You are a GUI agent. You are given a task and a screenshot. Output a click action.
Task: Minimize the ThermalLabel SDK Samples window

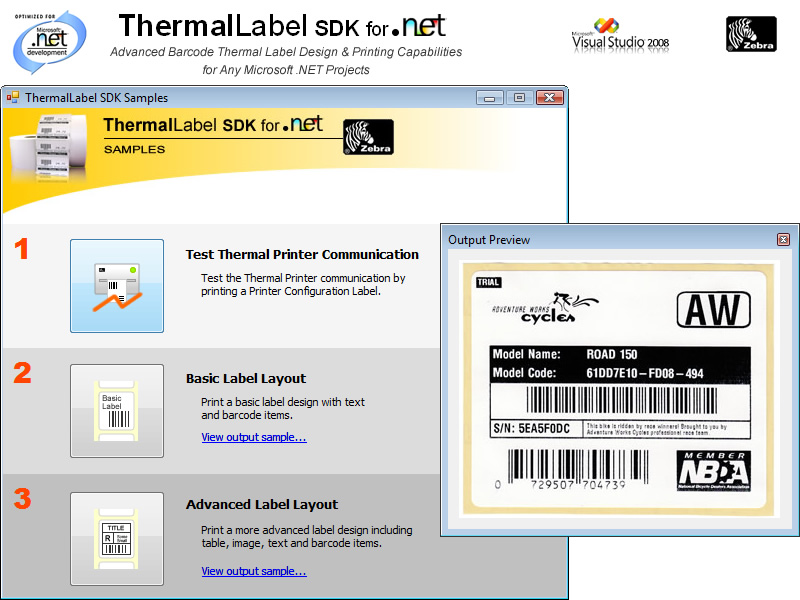[489, 98]
